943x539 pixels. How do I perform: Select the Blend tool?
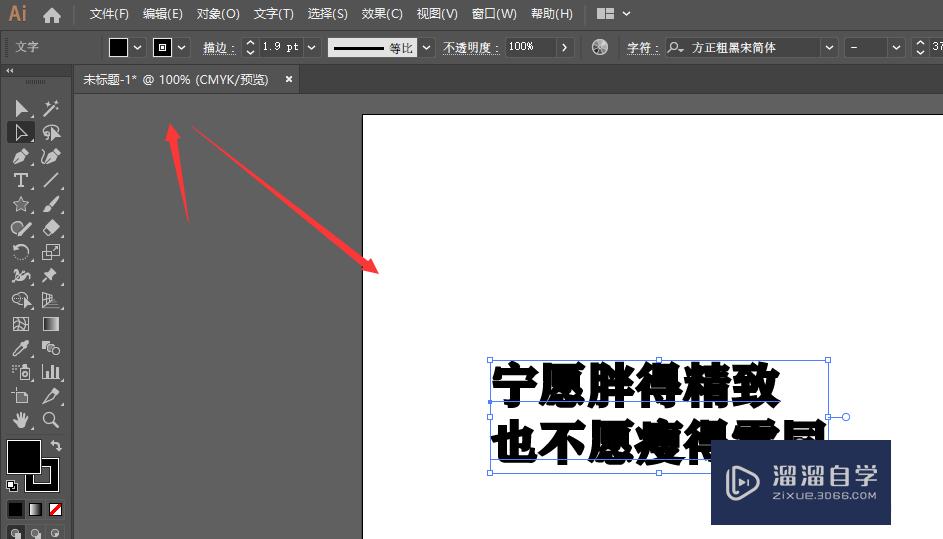(x=51, y=348)
